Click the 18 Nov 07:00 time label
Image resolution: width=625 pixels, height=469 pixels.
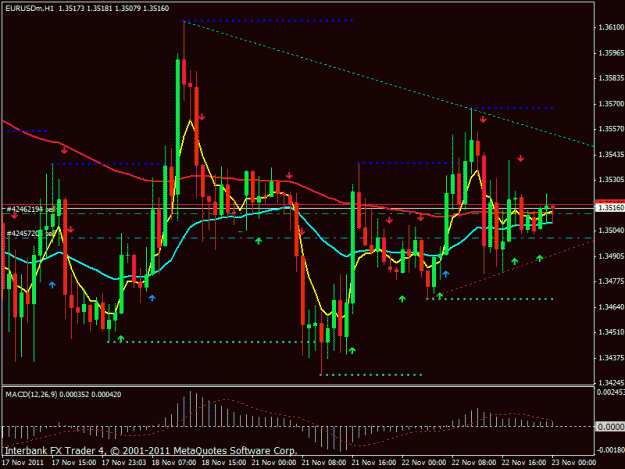174,463
